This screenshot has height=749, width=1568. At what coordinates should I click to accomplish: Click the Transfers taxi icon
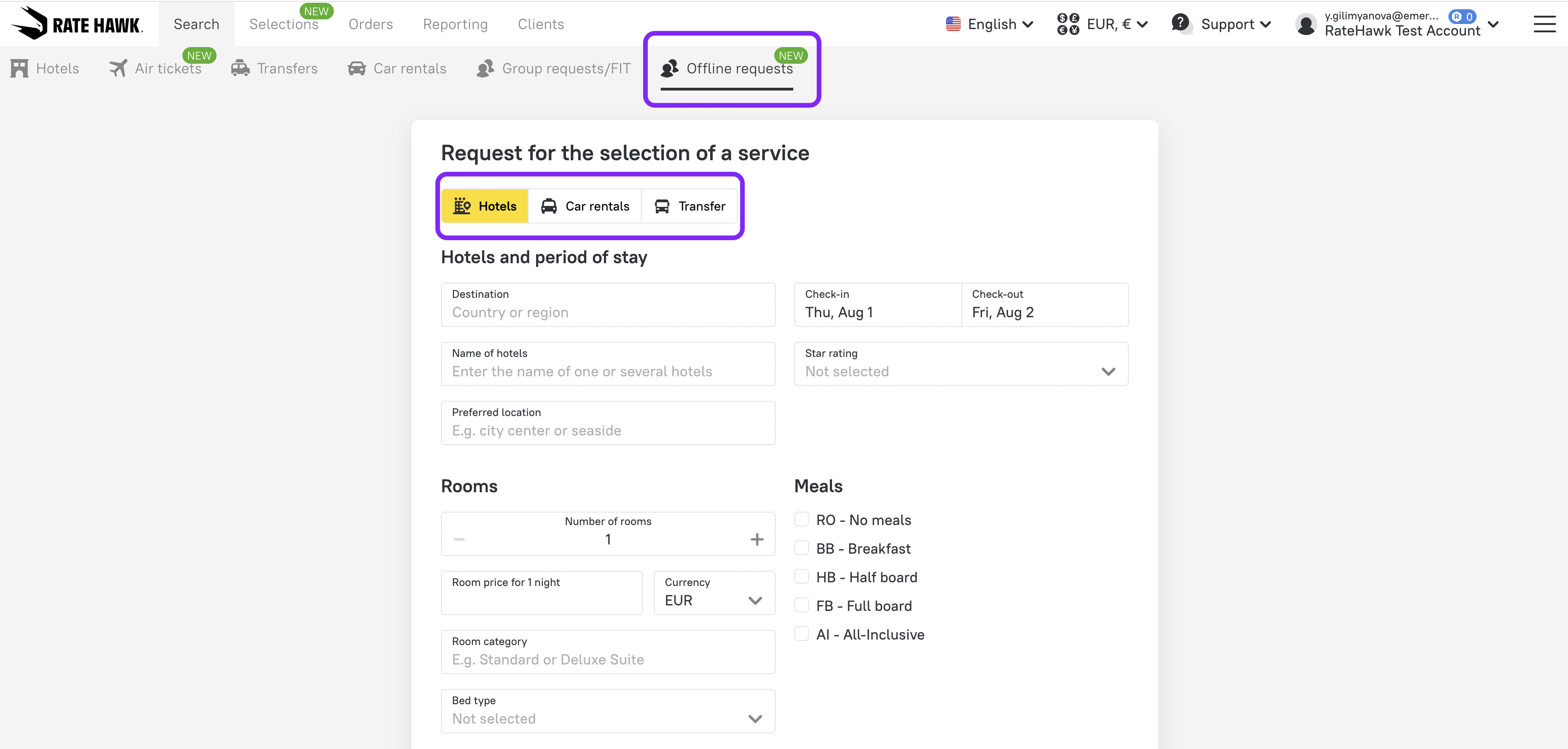pos(241,68)
